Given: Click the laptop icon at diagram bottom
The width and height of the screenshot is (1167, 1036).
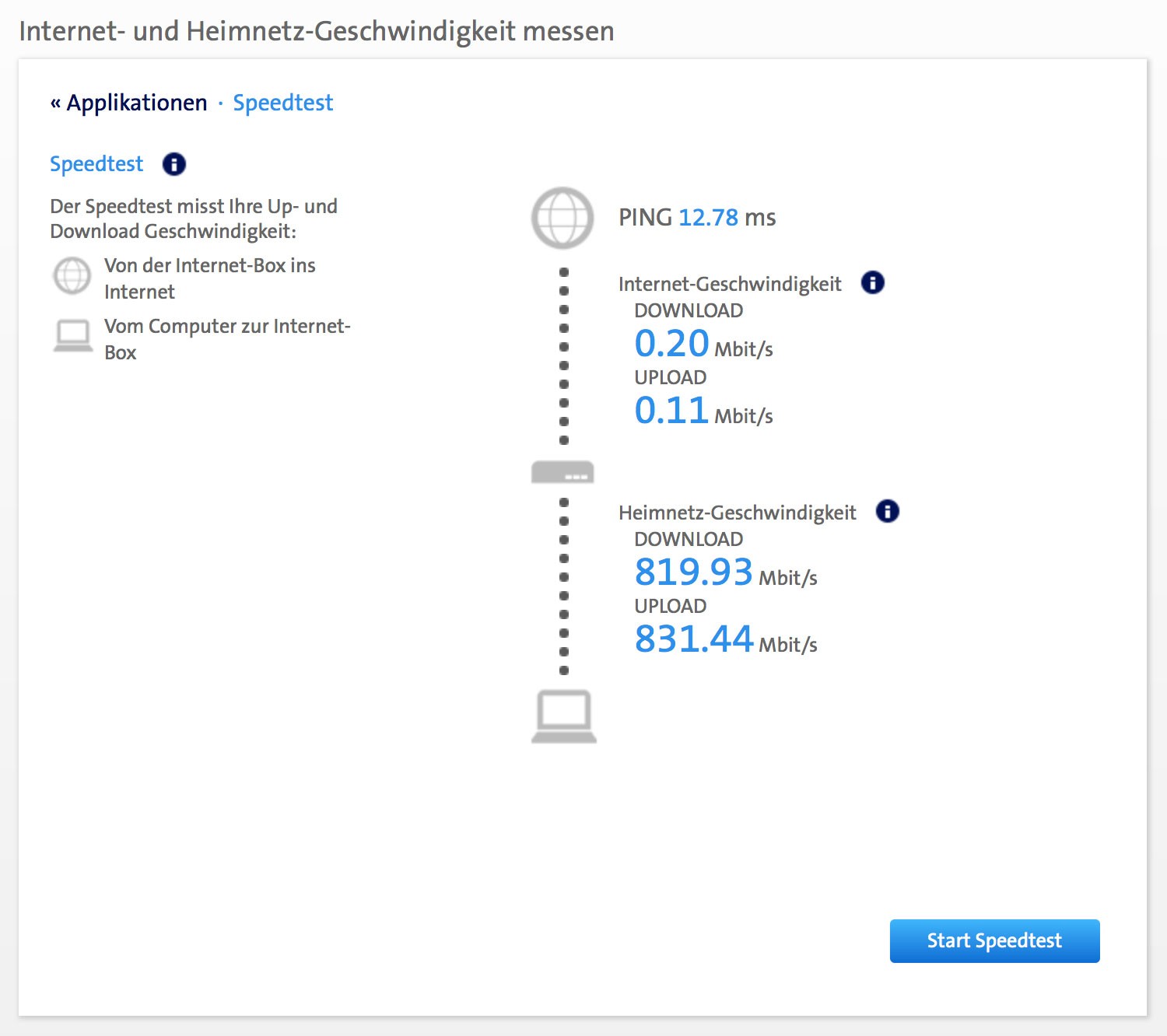Looking at the screenshot, I should 563,716.
